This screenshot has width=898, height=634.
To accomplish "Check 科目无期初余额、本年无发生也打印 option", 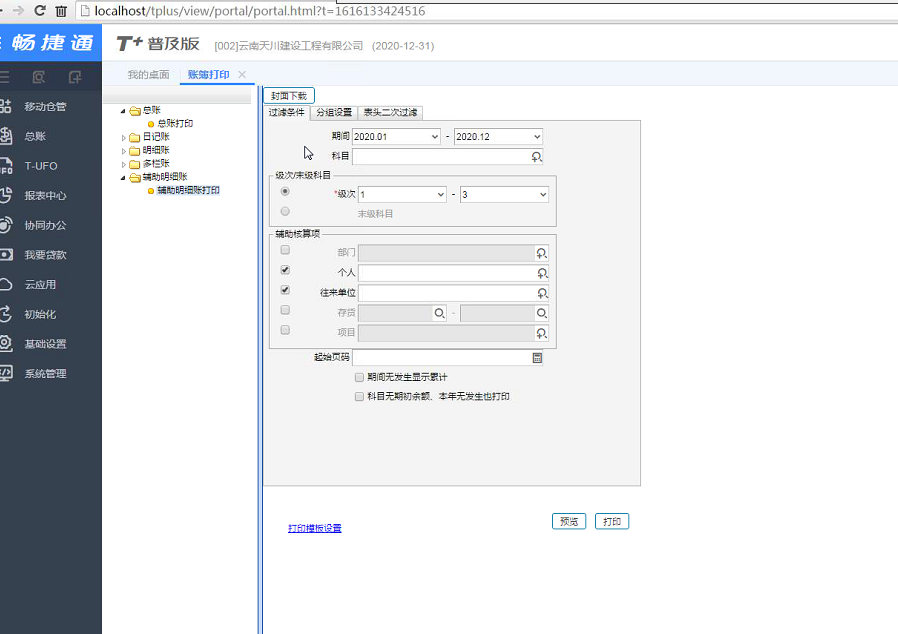I will click(x=359, y=396).
